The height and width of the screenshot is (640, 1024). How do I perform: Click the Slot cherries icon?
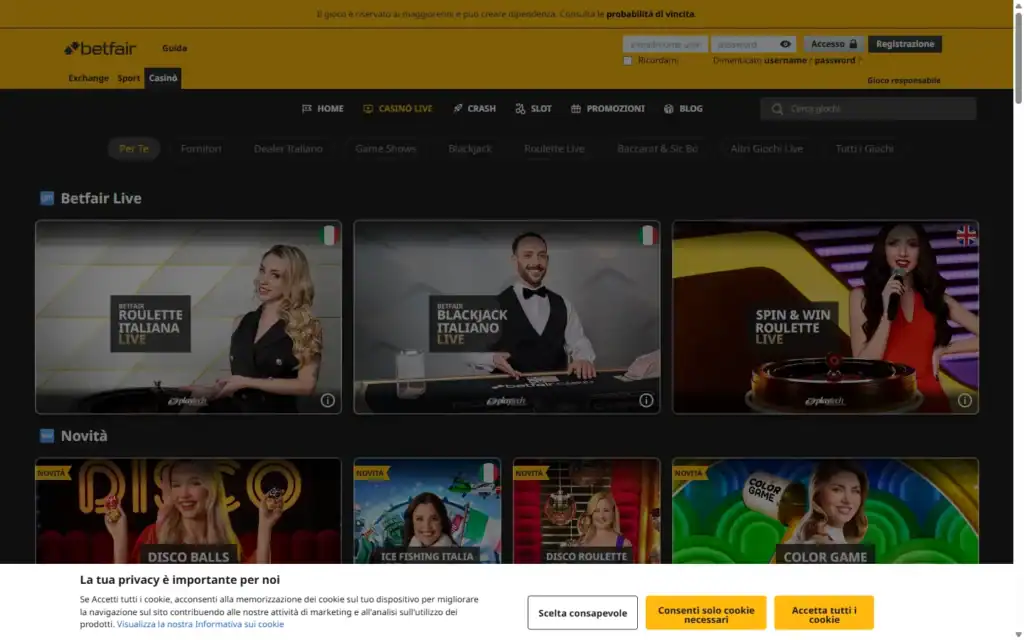520,108
